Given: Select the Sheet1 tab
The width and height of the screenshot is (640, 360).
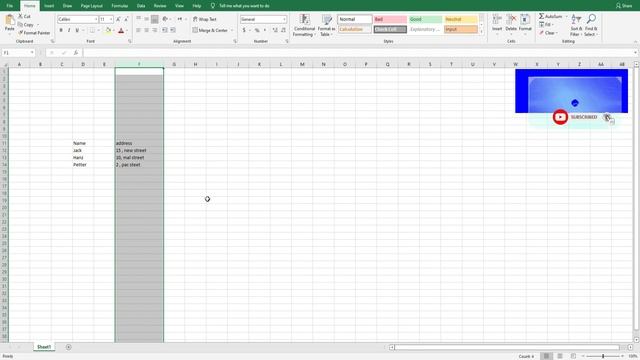Looking at the screenshot, I should coord(44,347).
